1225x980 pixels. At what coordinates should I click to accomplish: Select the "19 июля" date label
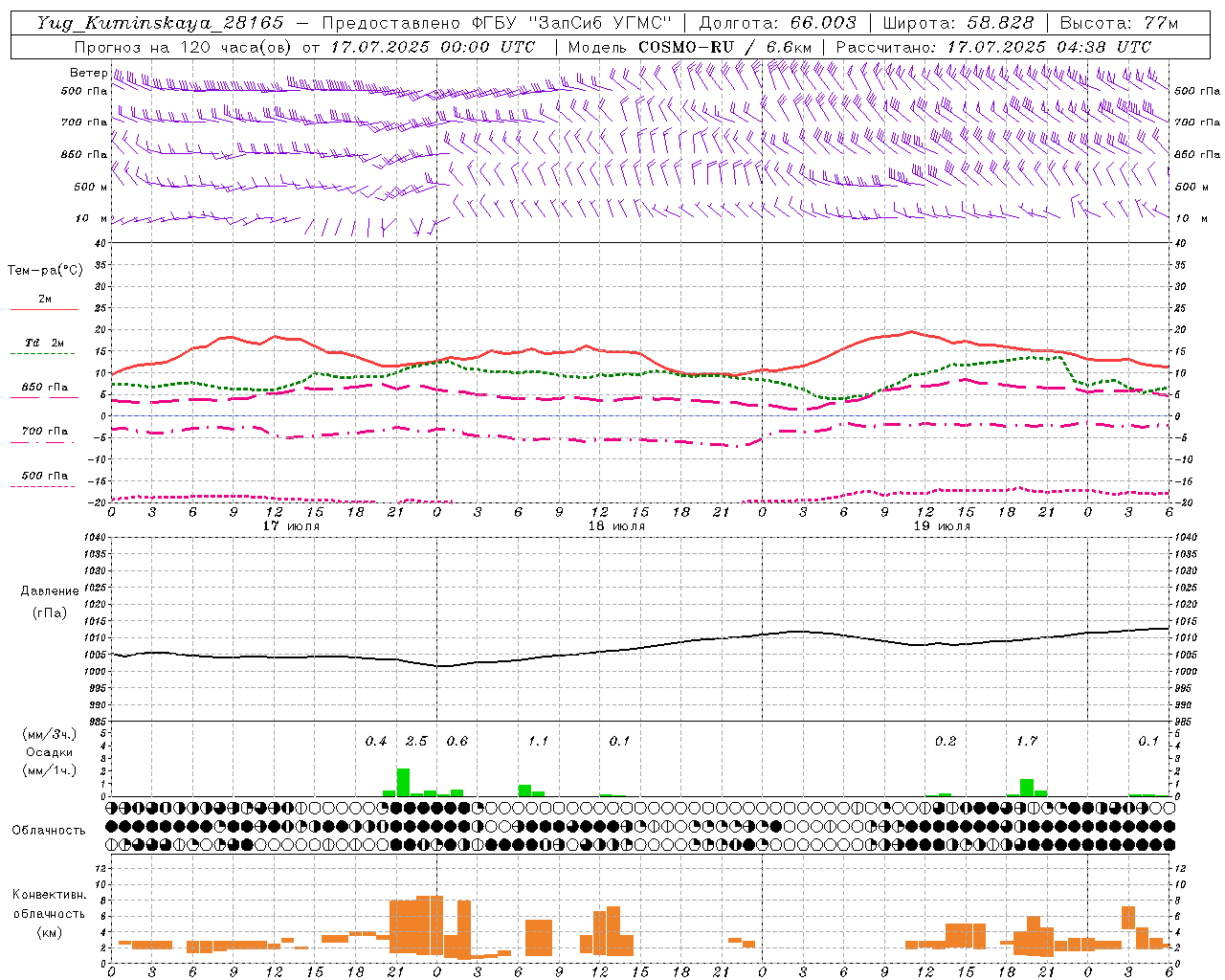[942, 526]
